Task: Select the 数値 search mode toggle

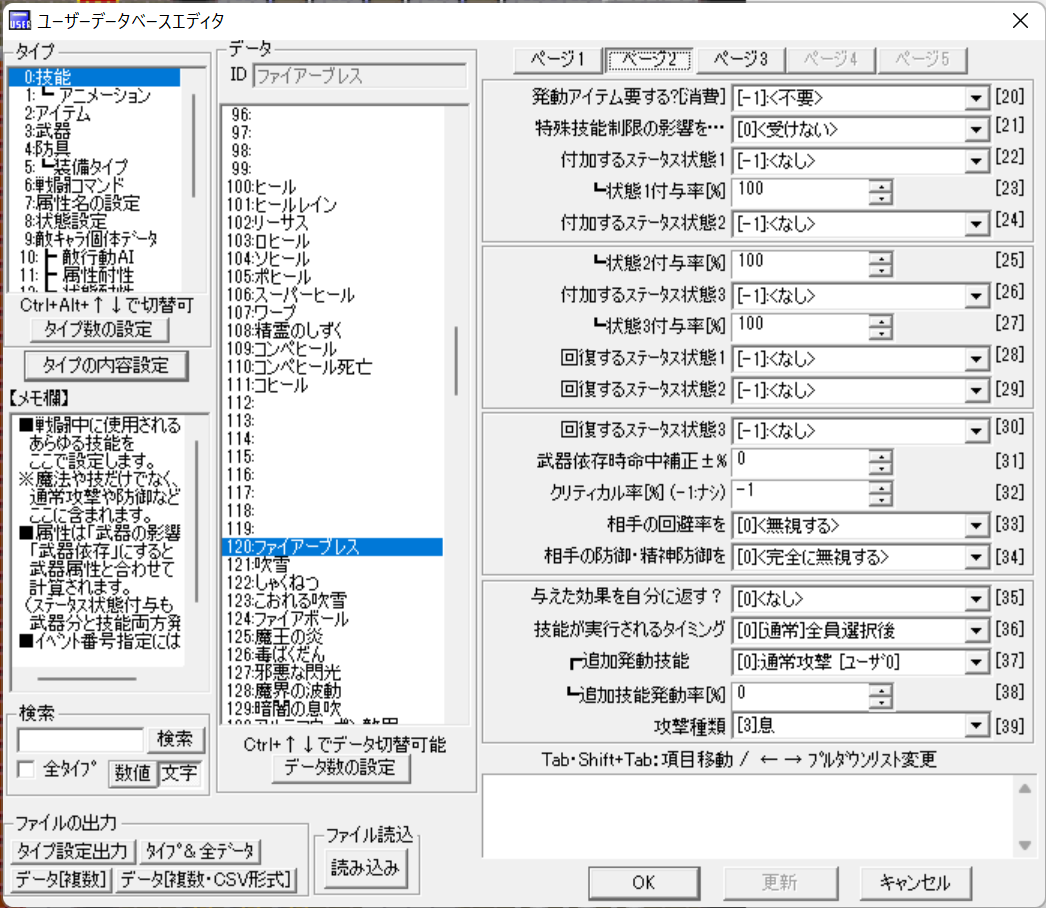Action: 133,773
